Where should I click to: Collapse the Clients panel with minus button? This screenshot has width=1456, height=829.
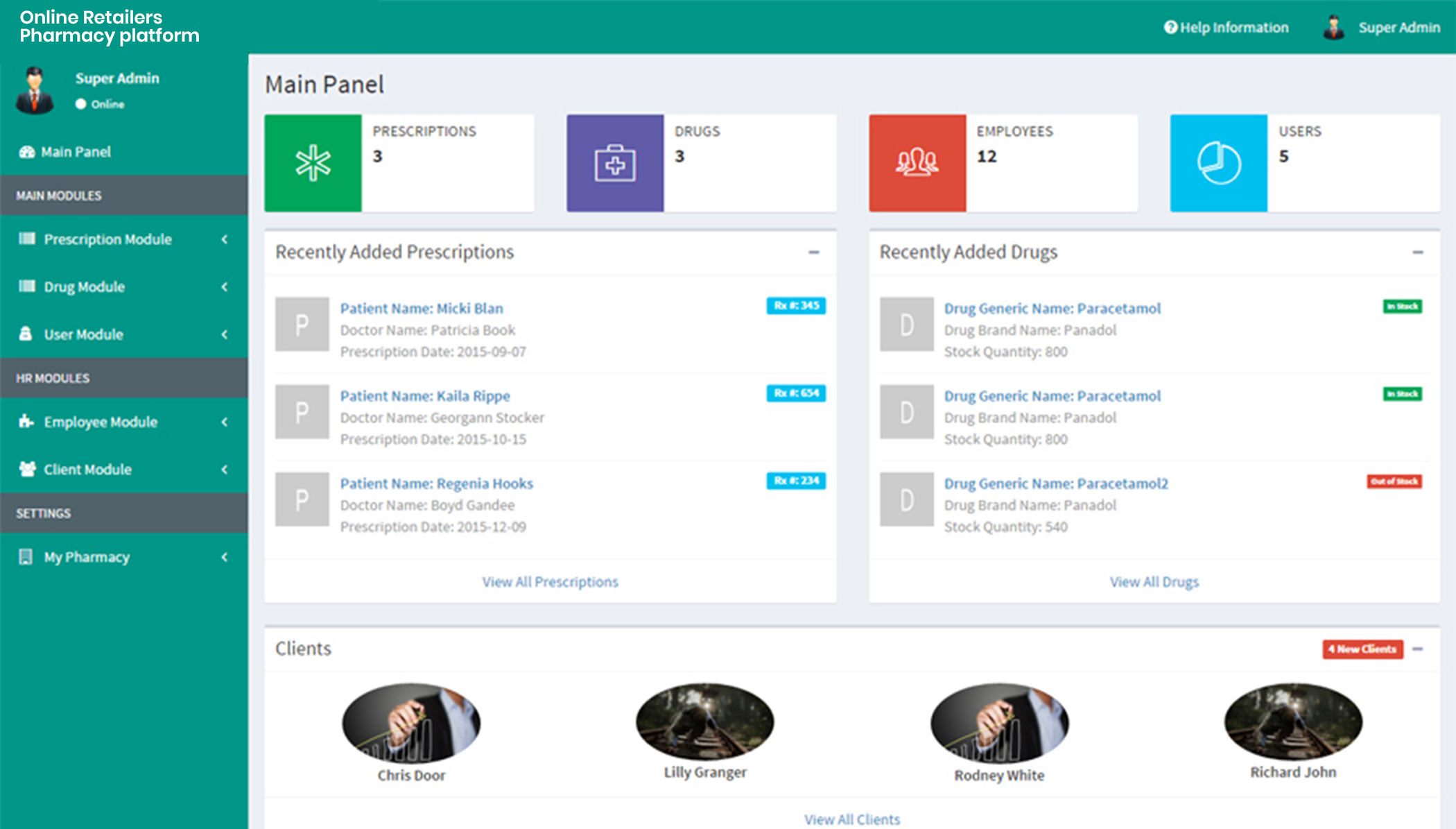tap(1418, 649)
